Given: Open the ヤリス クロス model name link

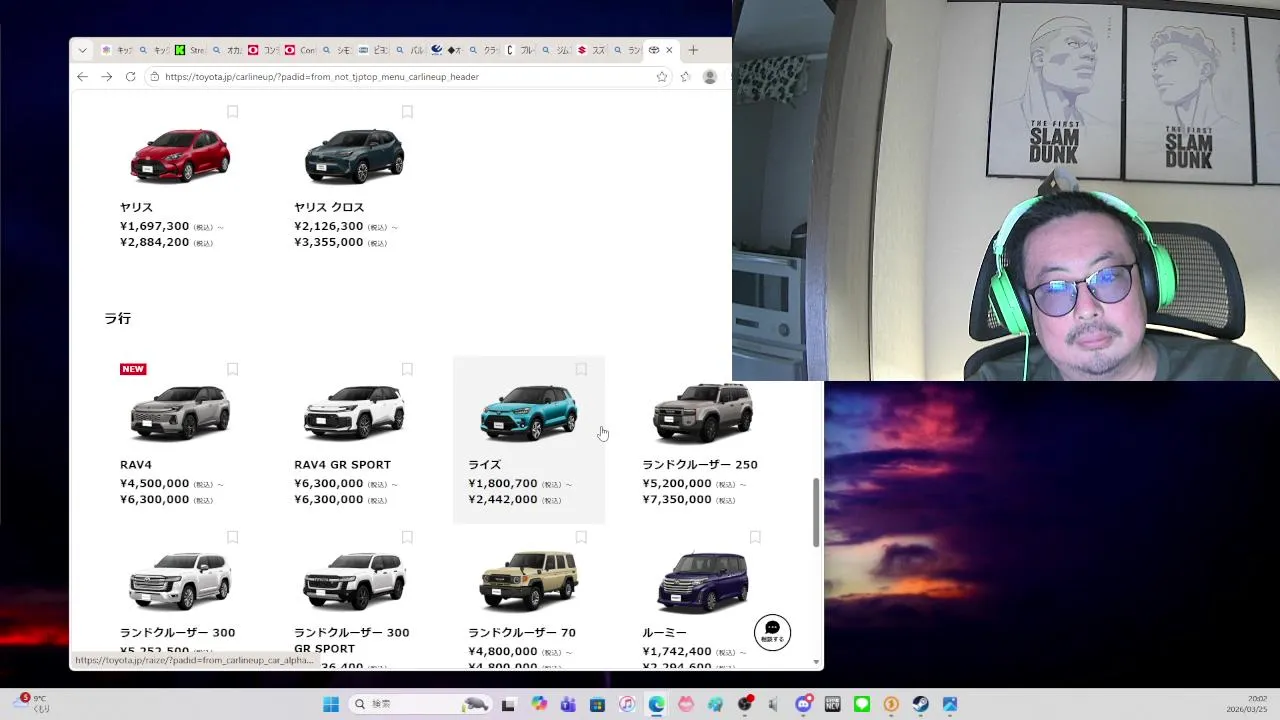Looking at the screenshot, I should [329, 207].
